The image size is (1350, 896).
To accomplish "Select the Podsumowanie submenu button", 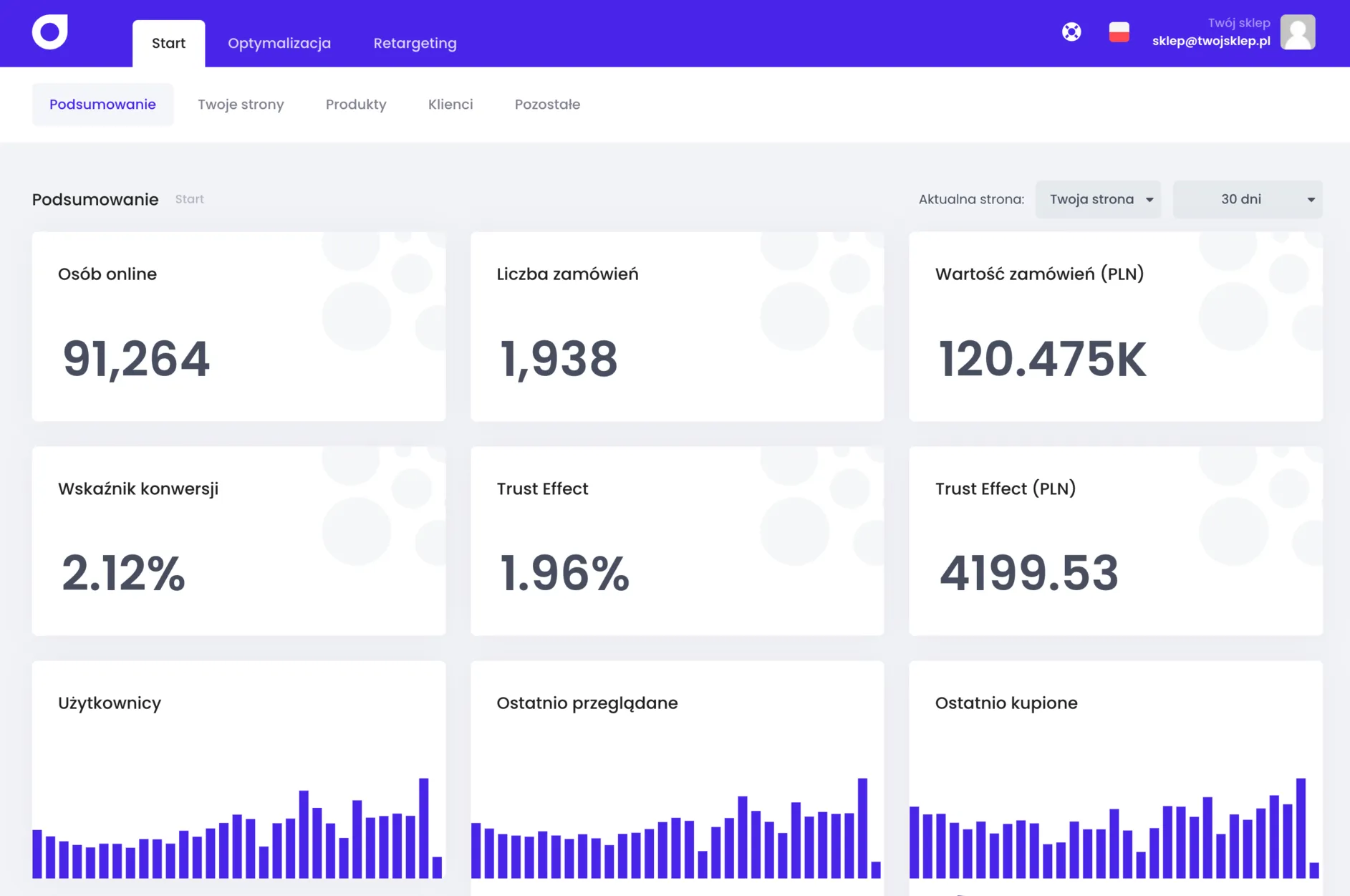I will (102, 105).
